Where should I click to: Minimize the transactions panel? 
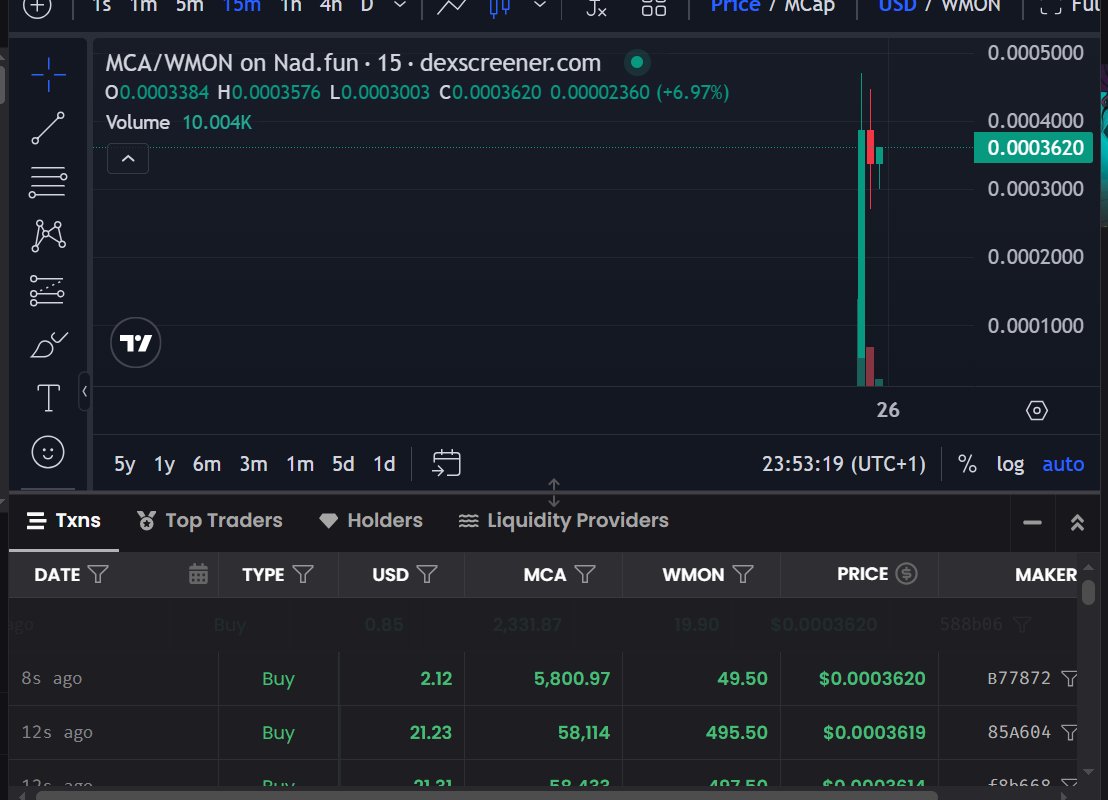[1032, 523]
